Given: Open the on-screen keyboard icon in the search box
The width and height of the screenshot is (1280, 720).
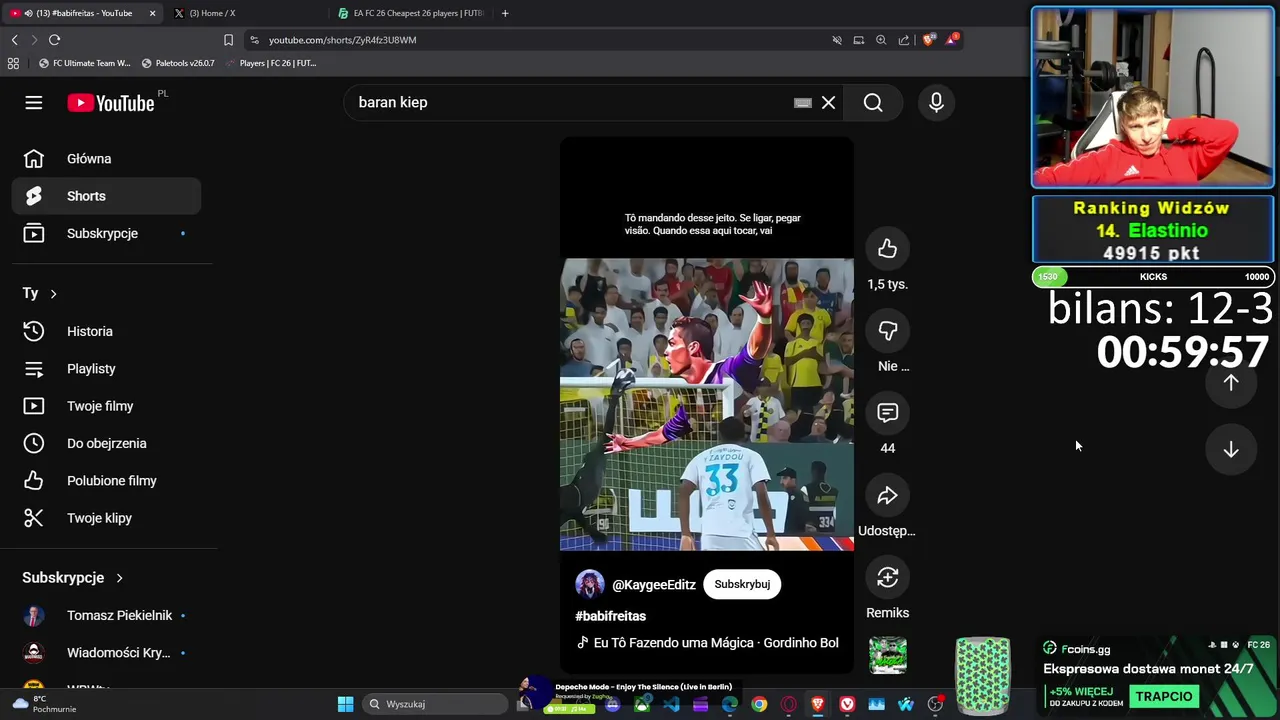Looking at the screenshot, I should coord(802,102).
